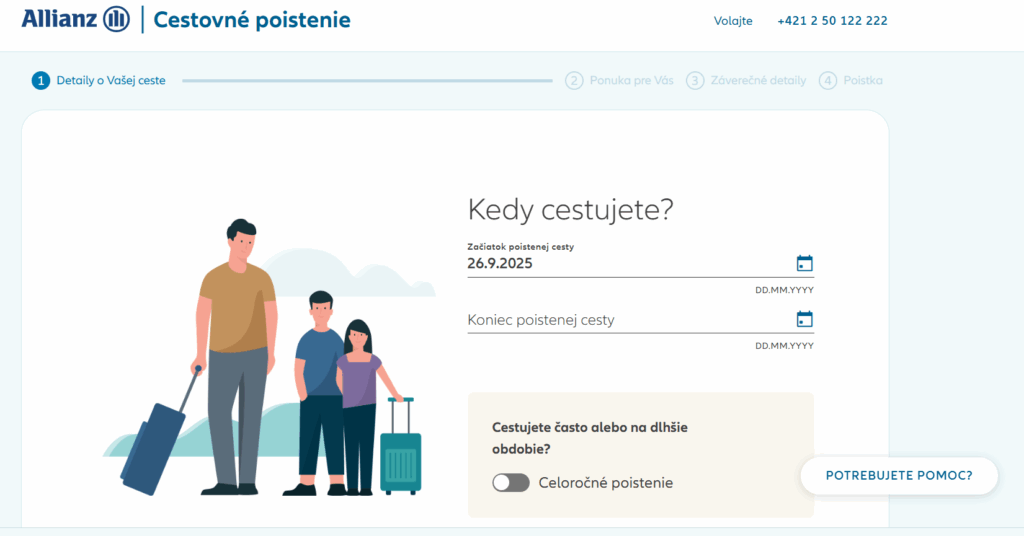Click the Začiatok poistenej cesty date field
1024x536 pixels.
click(620, 264)
